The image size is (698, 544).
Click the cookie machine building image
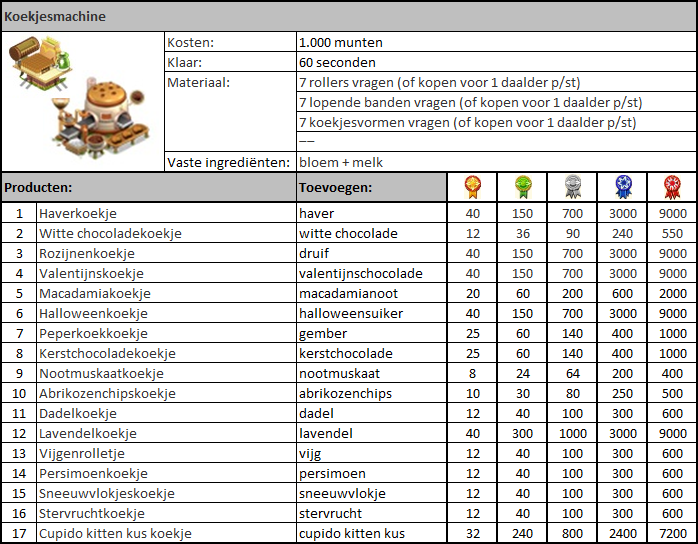pyautogui.click(x=82, y=100)
